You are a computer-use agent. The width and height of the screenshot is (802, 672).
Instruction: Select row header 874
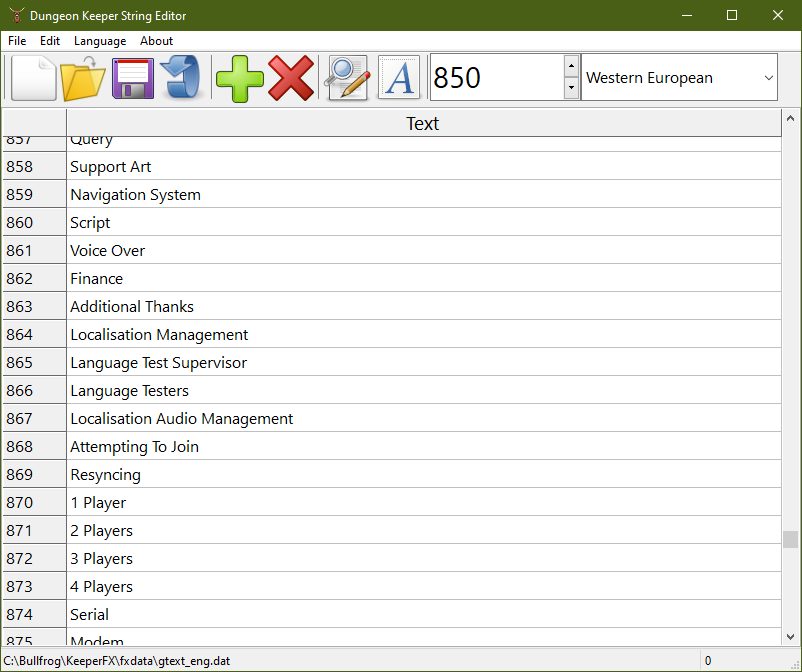[x=34, y=614]
